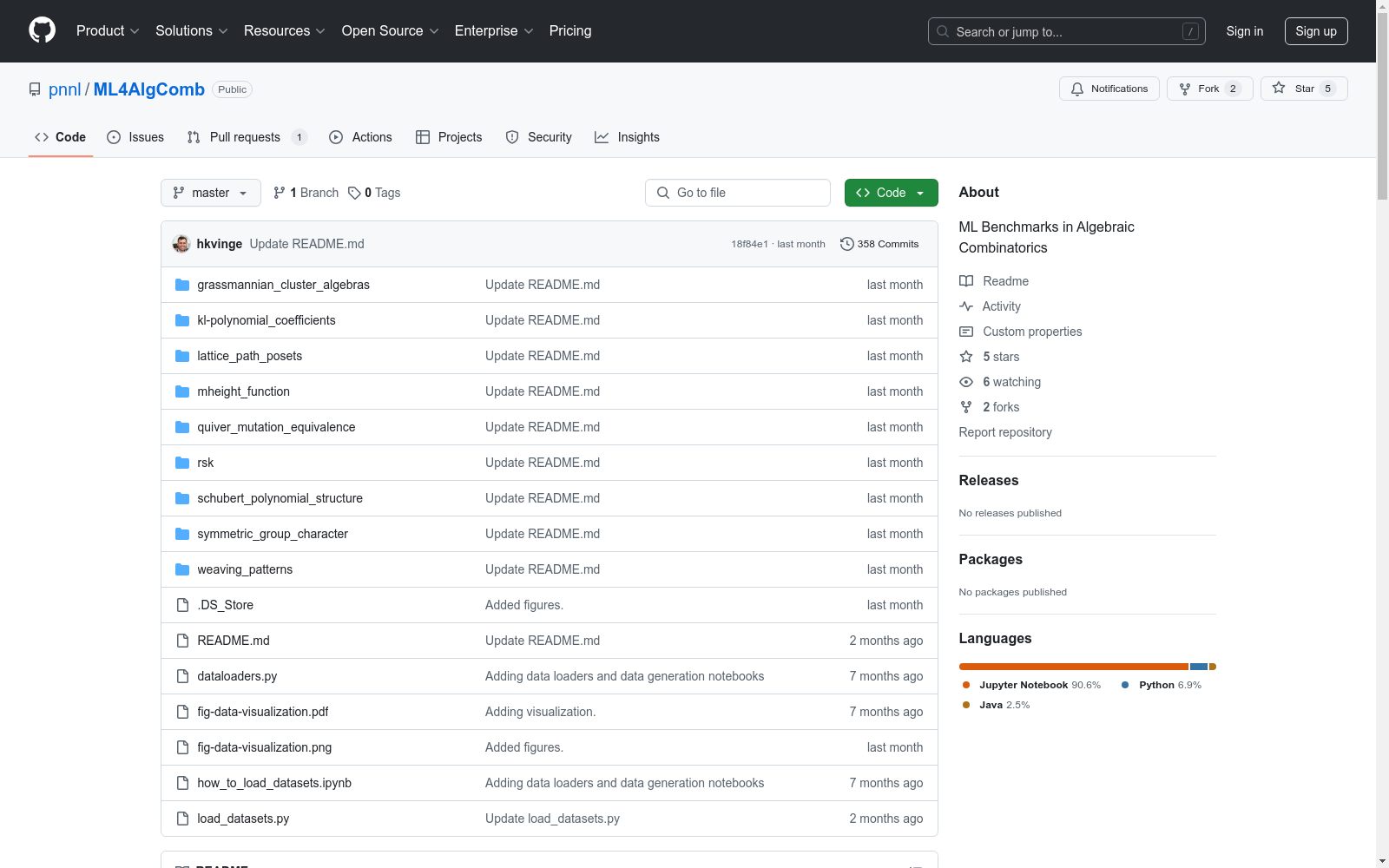Expand the Product menu
1389x868 pixels.
click(108, 30)
